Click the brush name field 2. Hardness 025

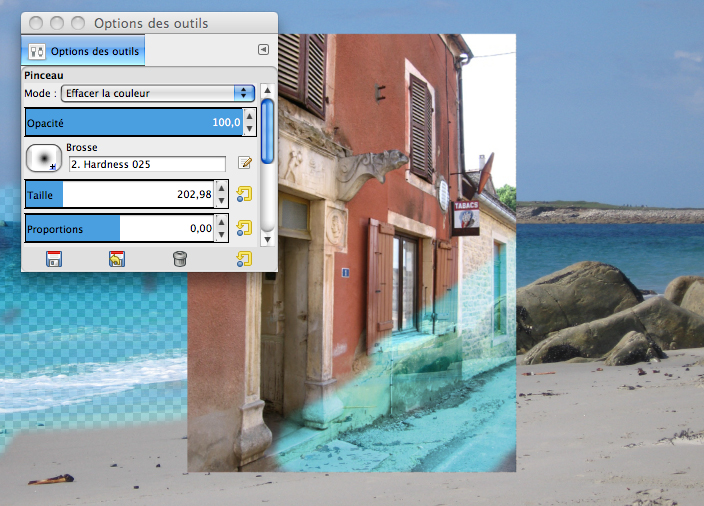pyautogui.click(x=147, y=164)
